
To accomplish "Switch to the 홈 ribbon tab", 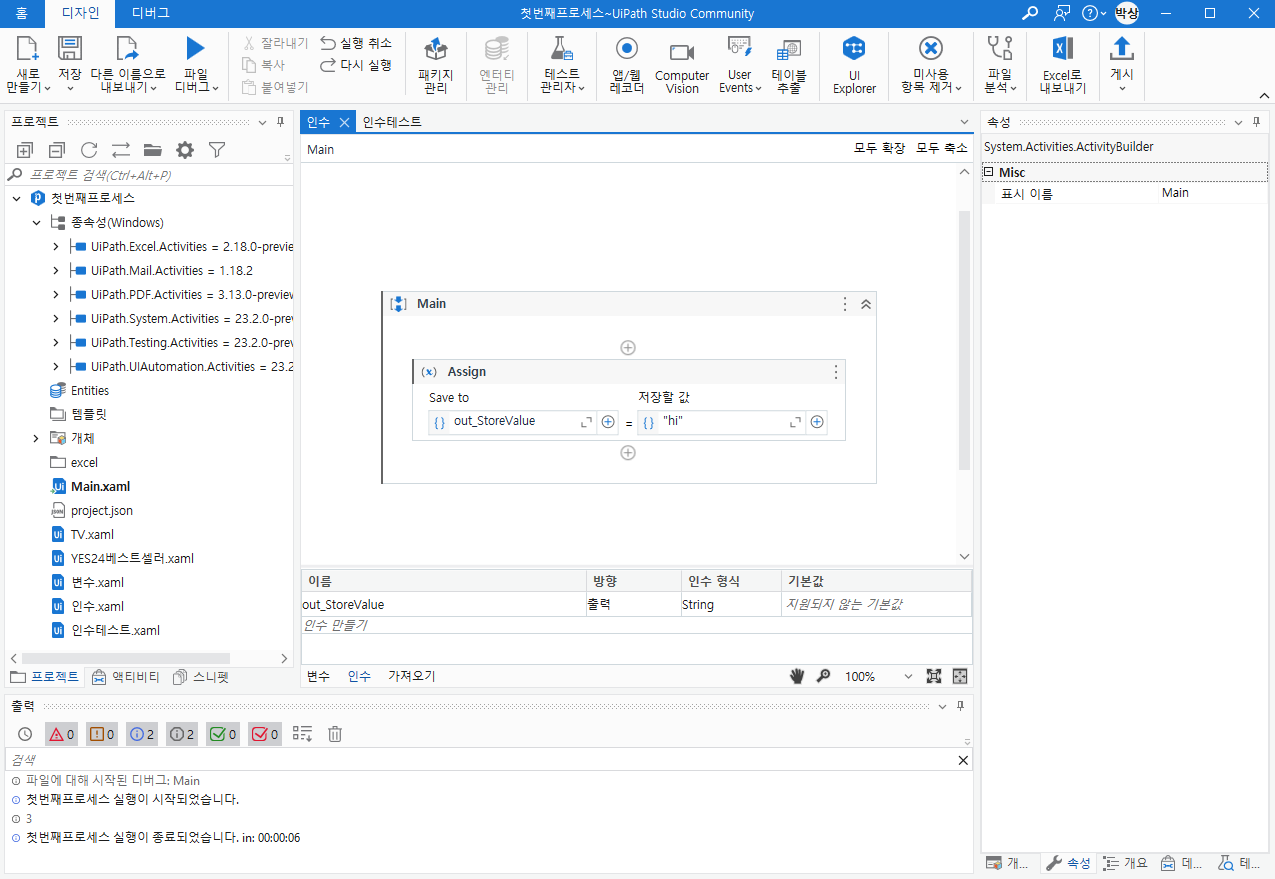I will coord(22,13).
